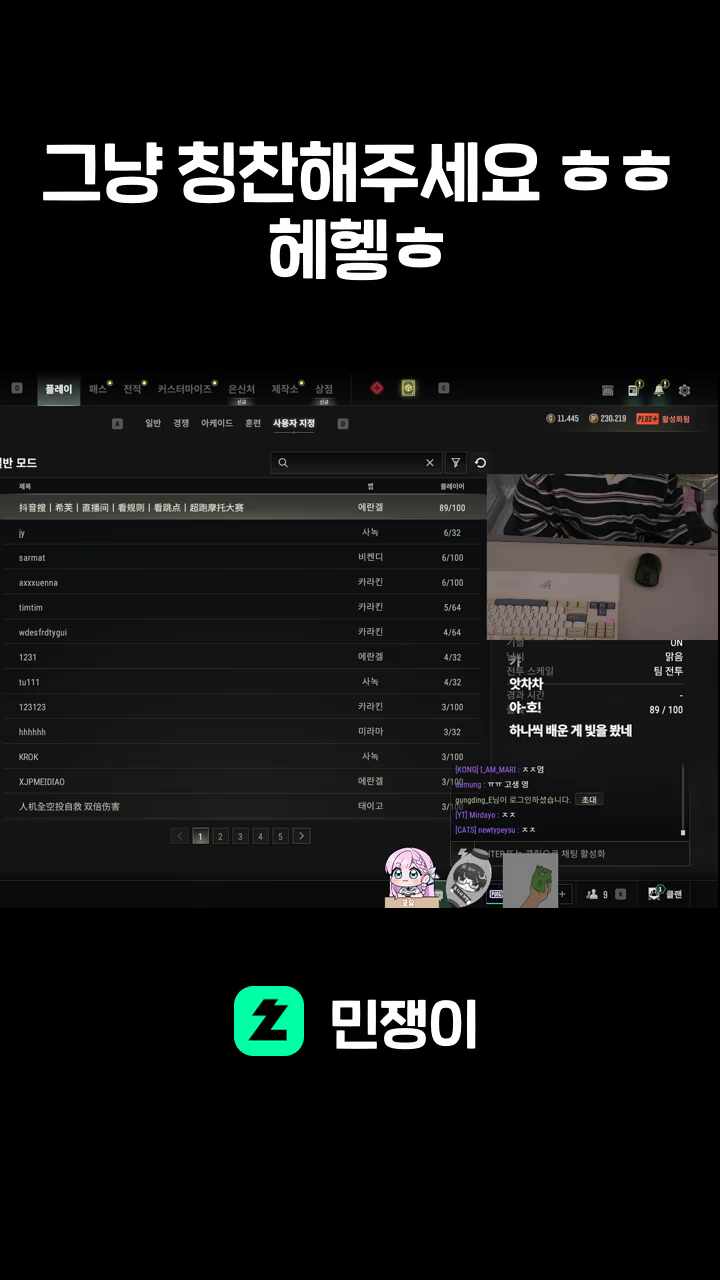Go to page 3
This screenshot has height=1280, width=720.
[x=240, y=836]
